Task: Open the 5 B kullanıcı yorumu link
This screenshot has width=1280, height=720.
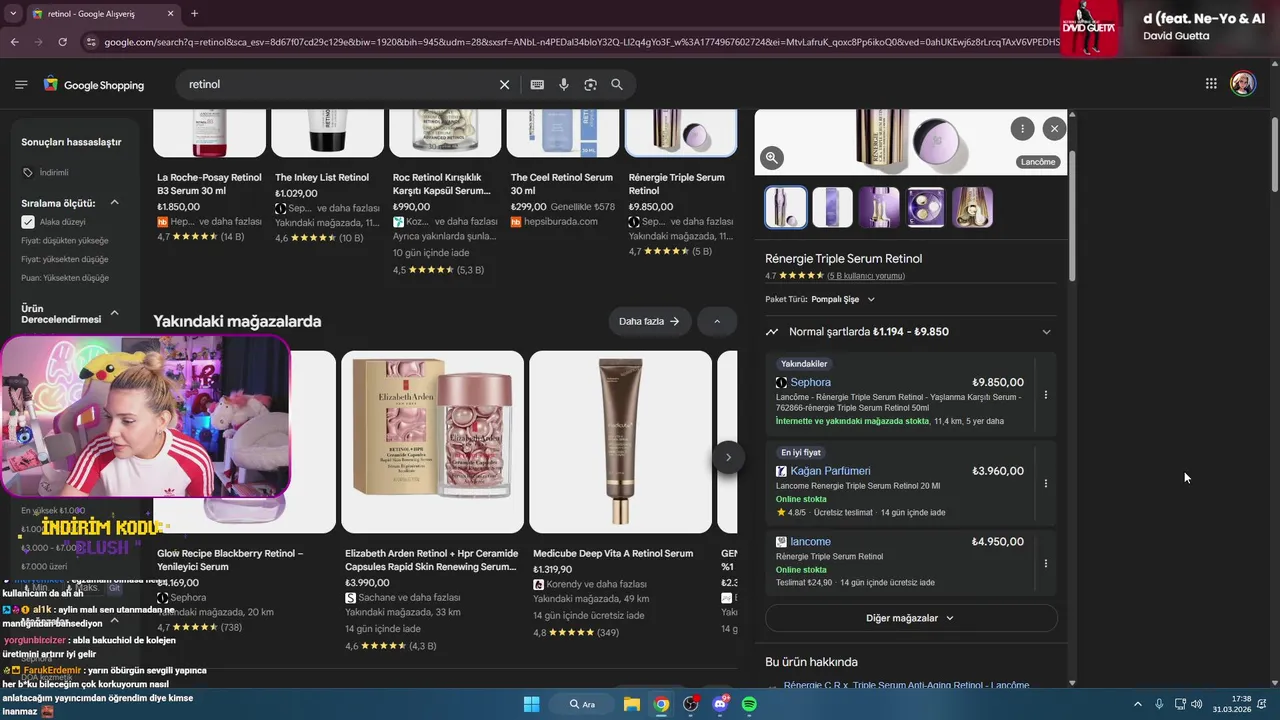Action: click(x=866, y=276)
